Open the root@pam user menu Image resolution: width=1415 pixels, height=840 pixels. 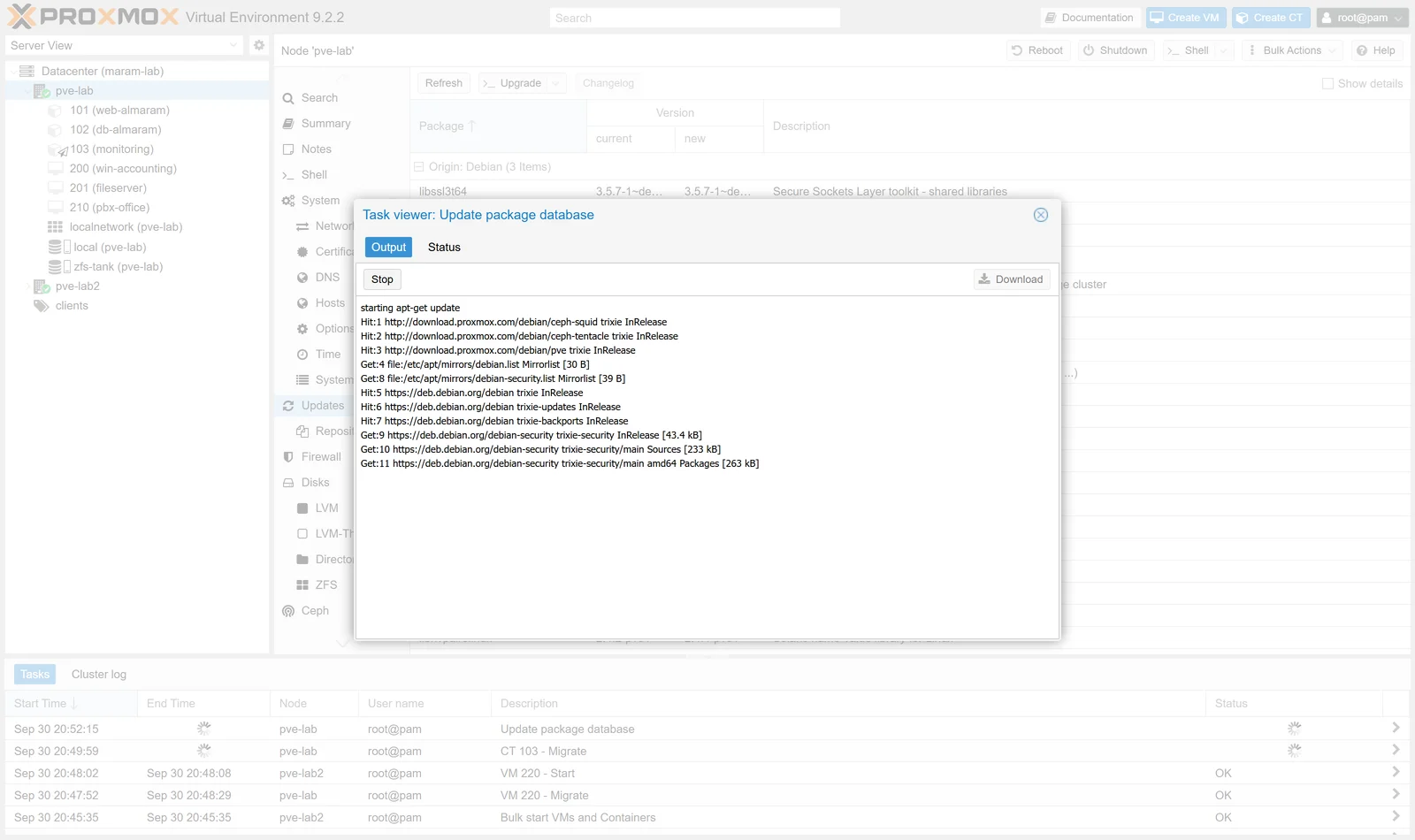pyautogui.click(x=1362, y=18)
